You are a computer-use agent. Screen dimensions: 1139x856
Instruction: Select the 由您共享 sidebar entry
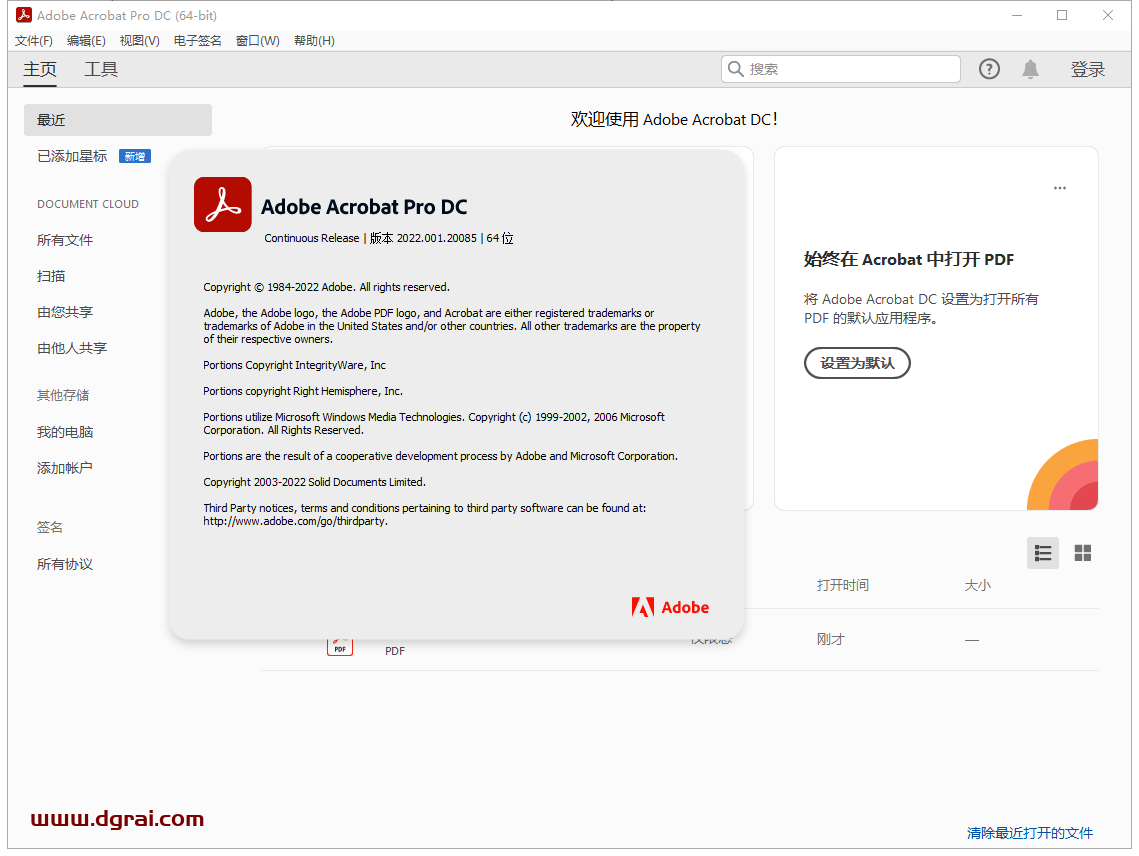[63, 311]
